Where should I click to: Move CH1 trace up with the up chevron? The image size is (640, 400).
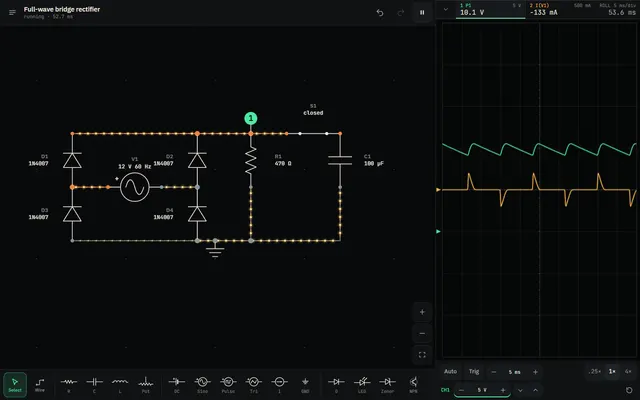[535, 391]
